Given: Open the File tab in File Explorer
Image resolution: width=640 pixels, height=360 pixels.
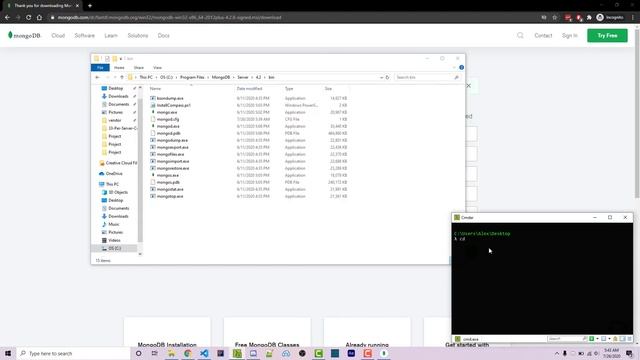Looking at the screenshot, I should [x=100, y=68].
